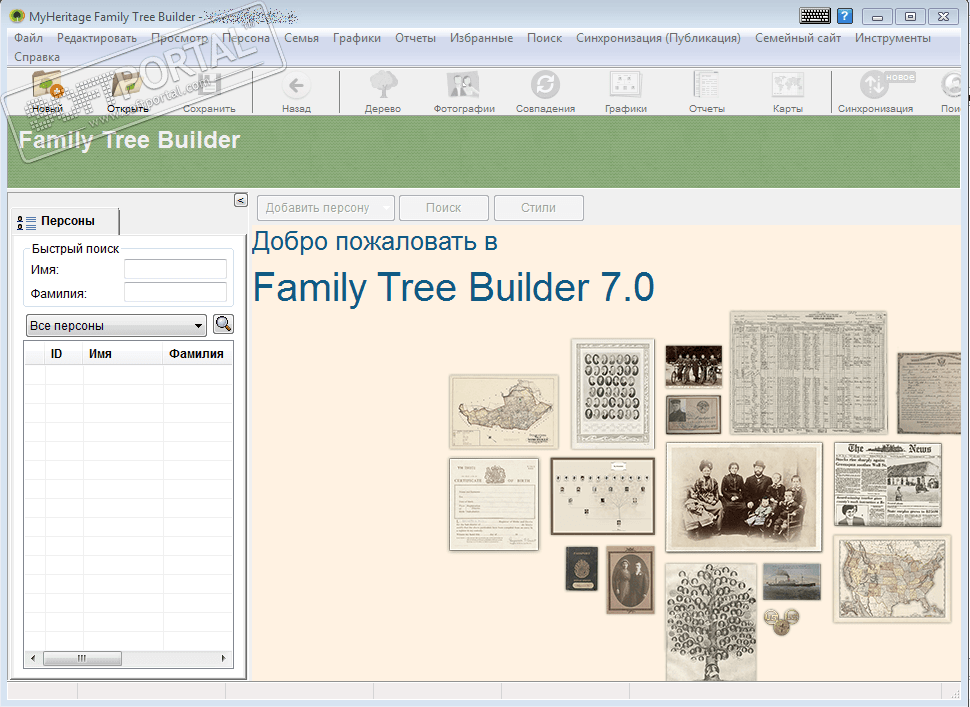
Task: Go back with the Назад arrow icon
Action: (296, 85)
